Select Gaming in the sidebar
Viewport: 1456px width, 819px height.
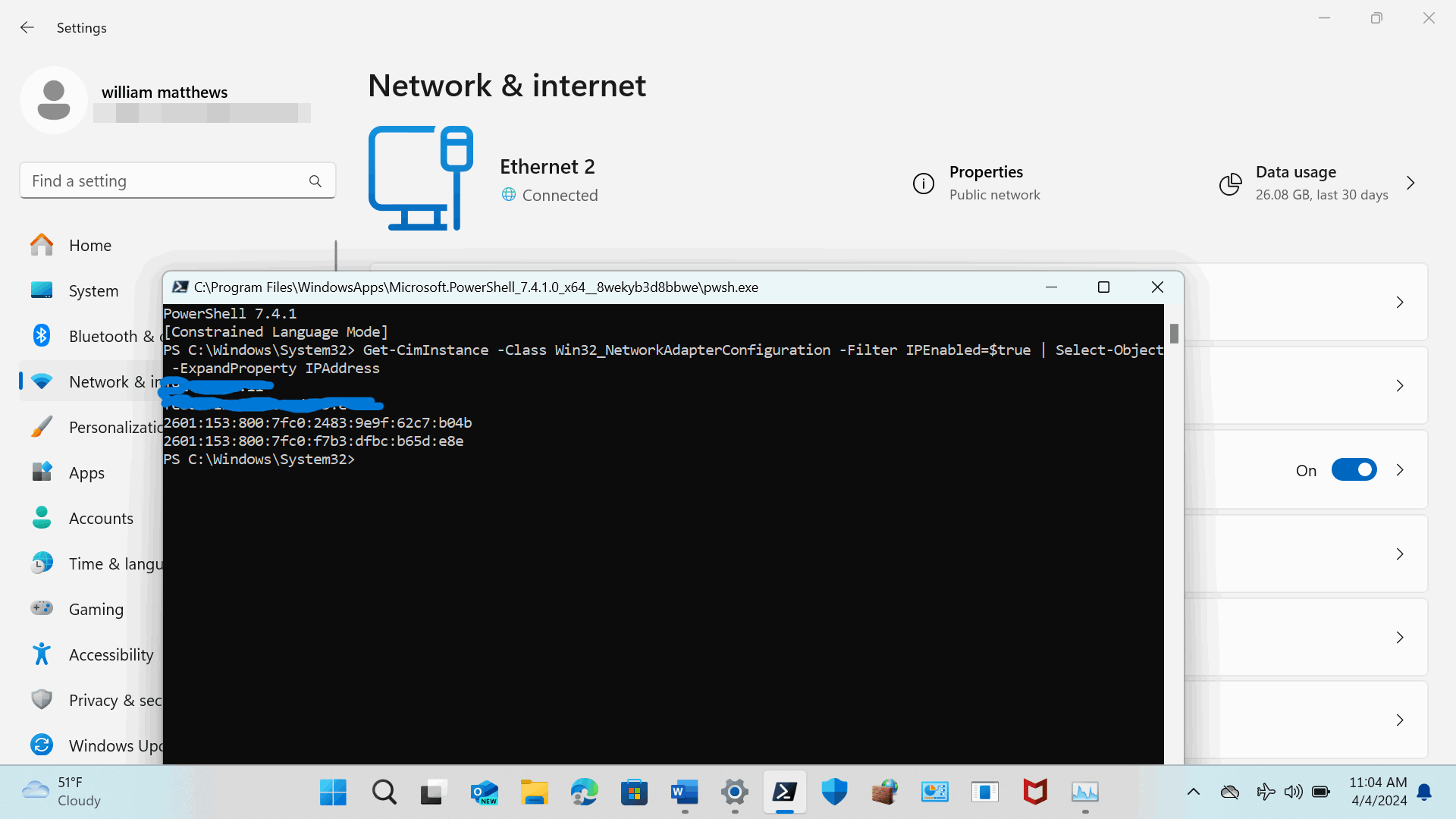[96, 610]
